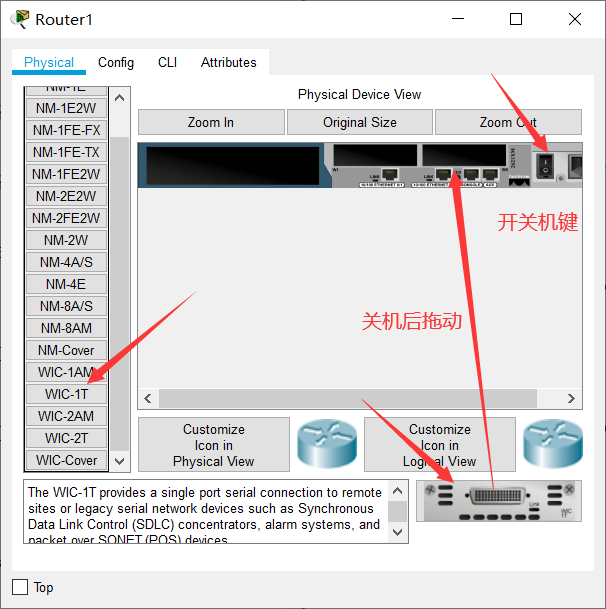Select the WIC-1T module
The height and width of the screenshot is (609, 606).
pos(66,394)
